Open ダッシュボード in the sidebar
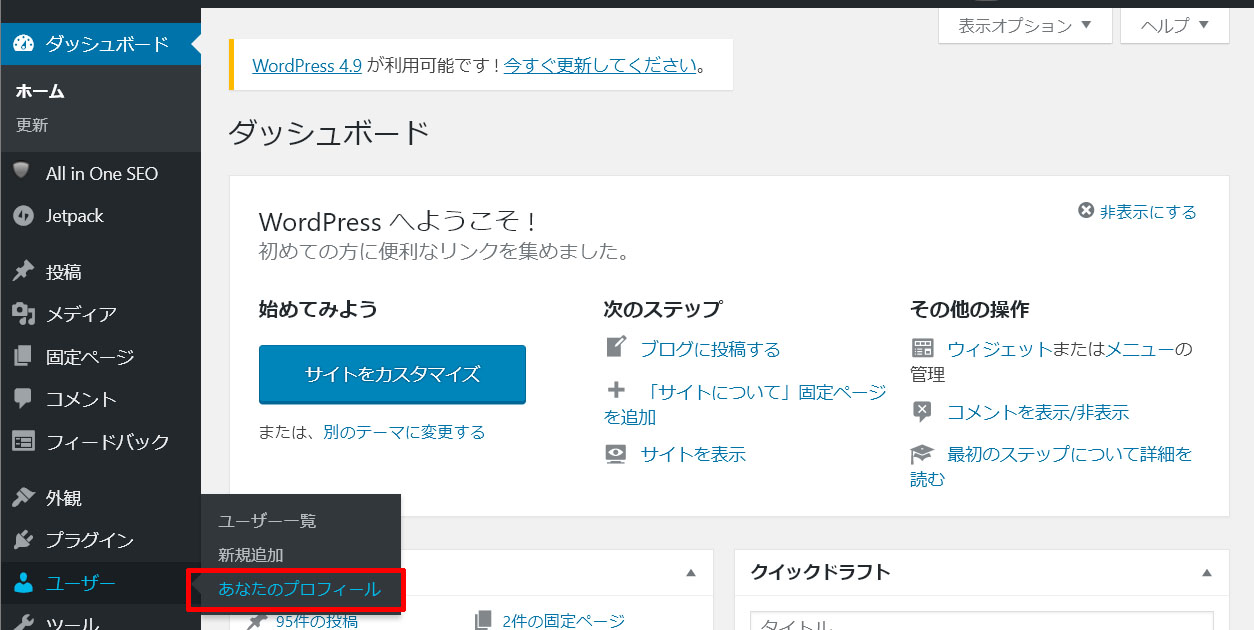Screen dimensions: 1254x630 (100, 44)
